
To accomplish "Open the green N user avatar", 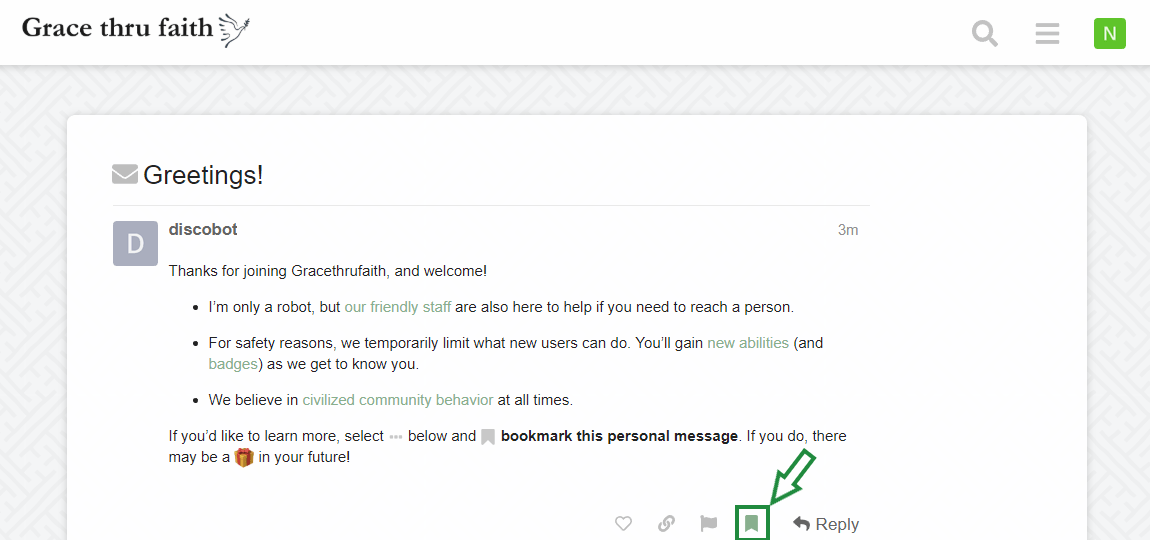I will 1110,34.
